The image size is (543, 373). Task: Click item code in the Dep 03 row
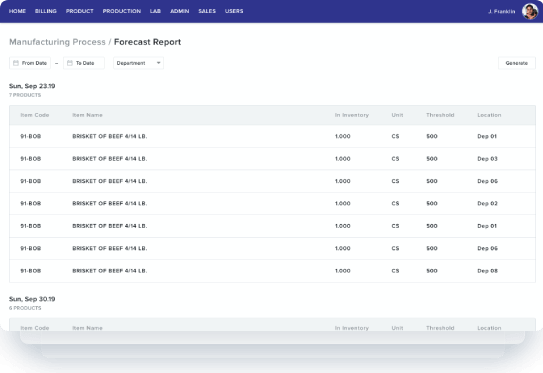[30, 159]
